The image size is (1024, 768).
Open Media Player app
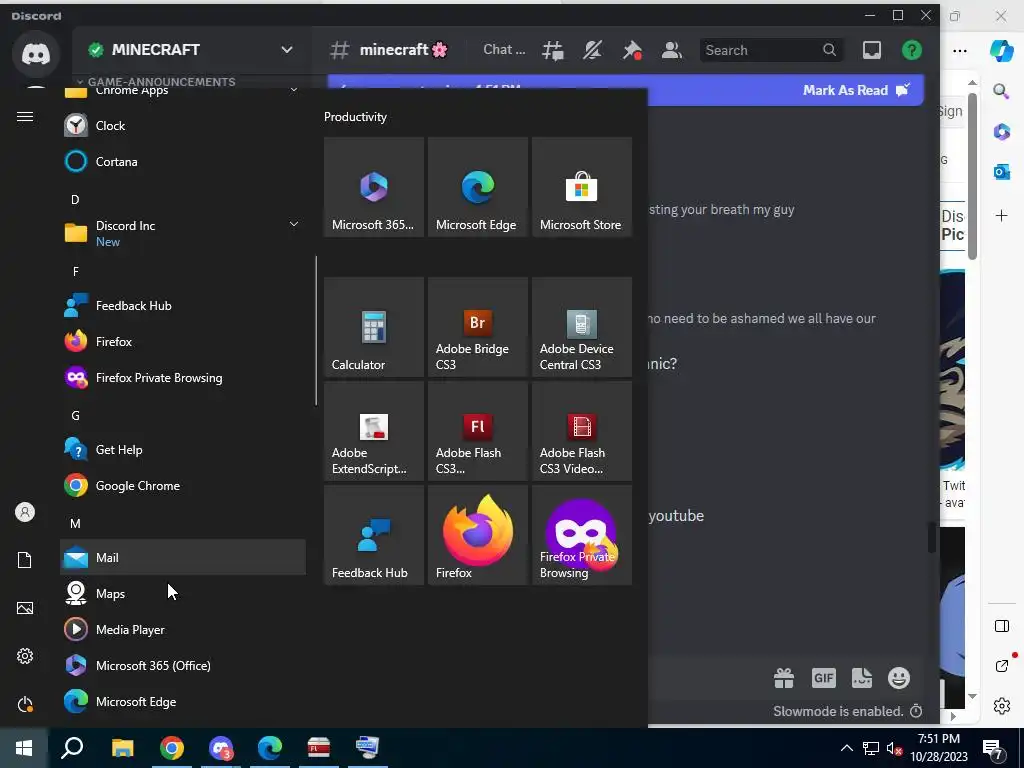coord(183,629)
